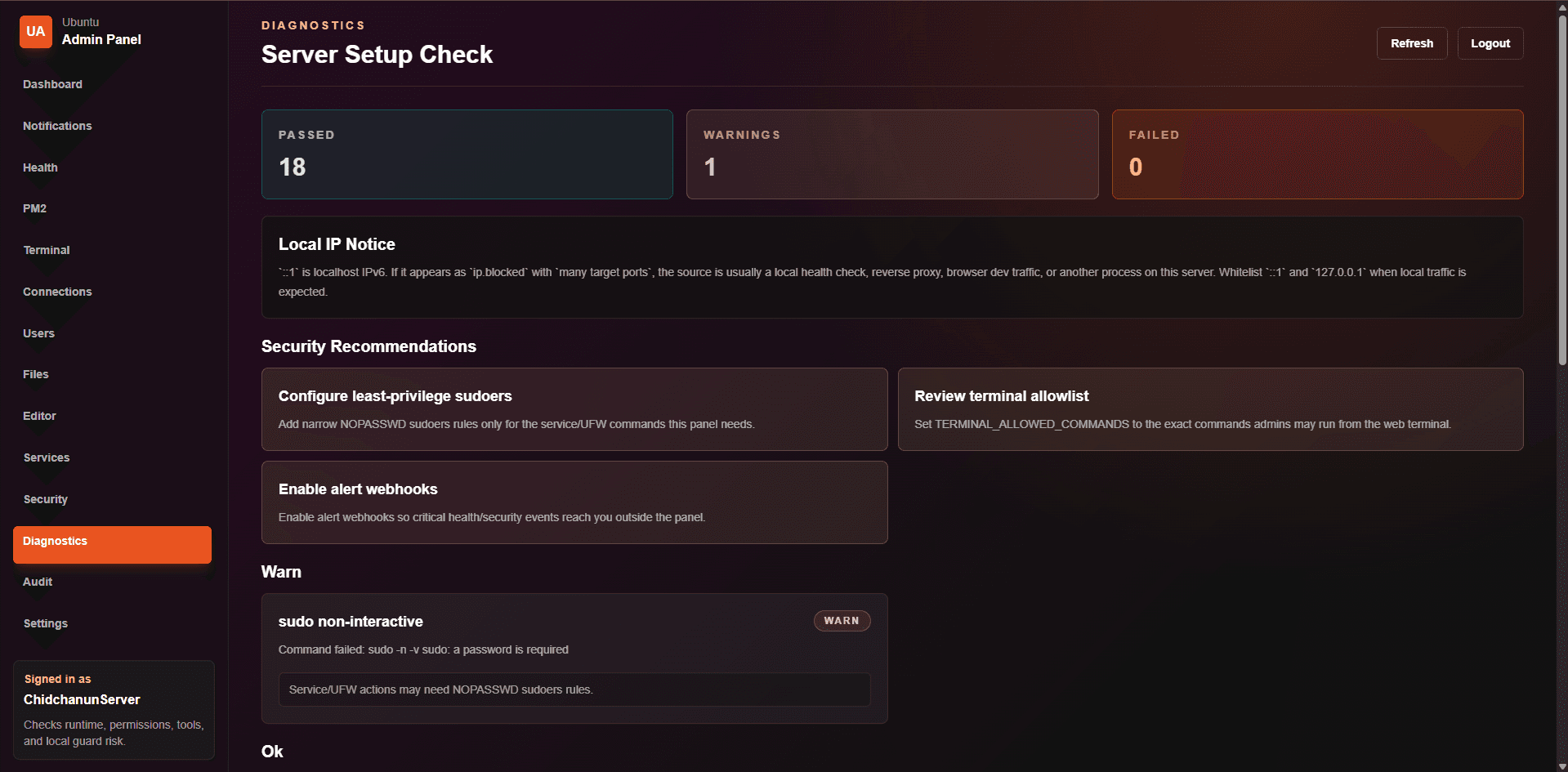Click the Ok section heading
Image resolution: width=1568 pixels, height=772 pixels.
click(272, 752)
